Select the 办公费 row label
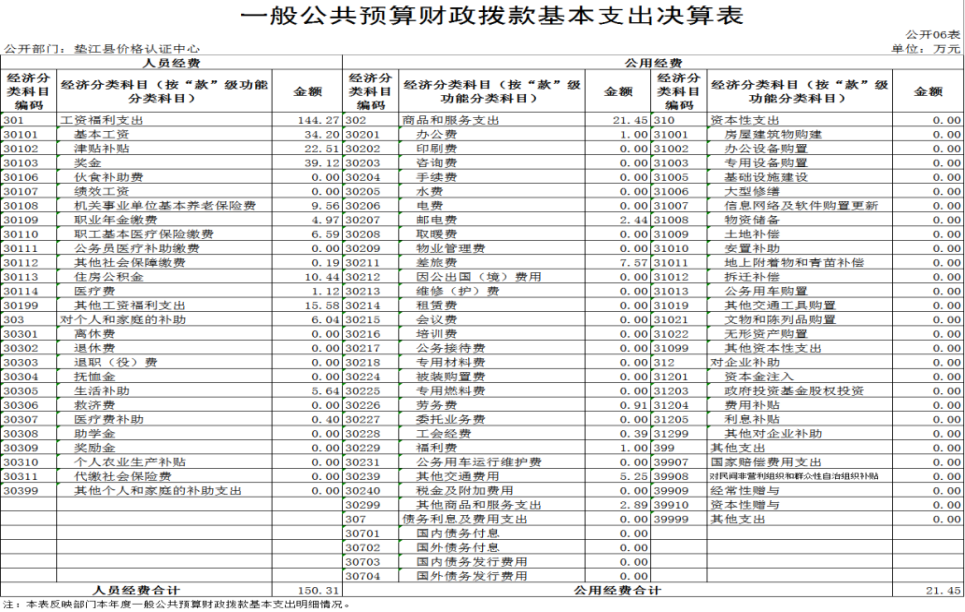 click(436, 134)
